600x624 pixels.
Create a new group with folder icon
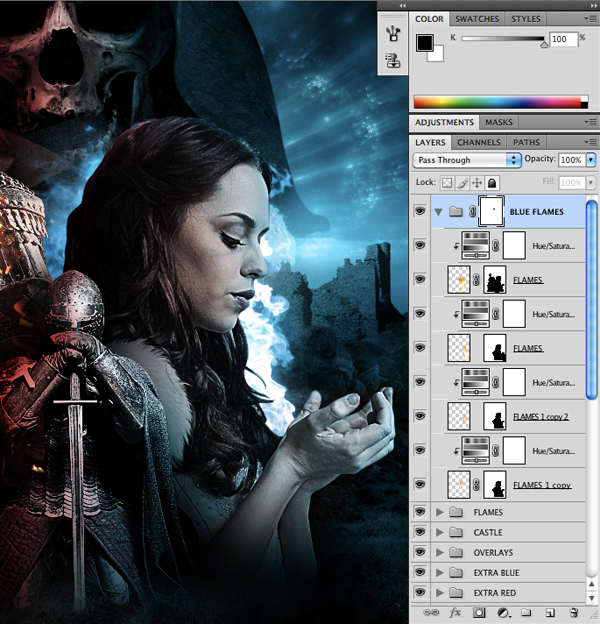coord(526,612)
